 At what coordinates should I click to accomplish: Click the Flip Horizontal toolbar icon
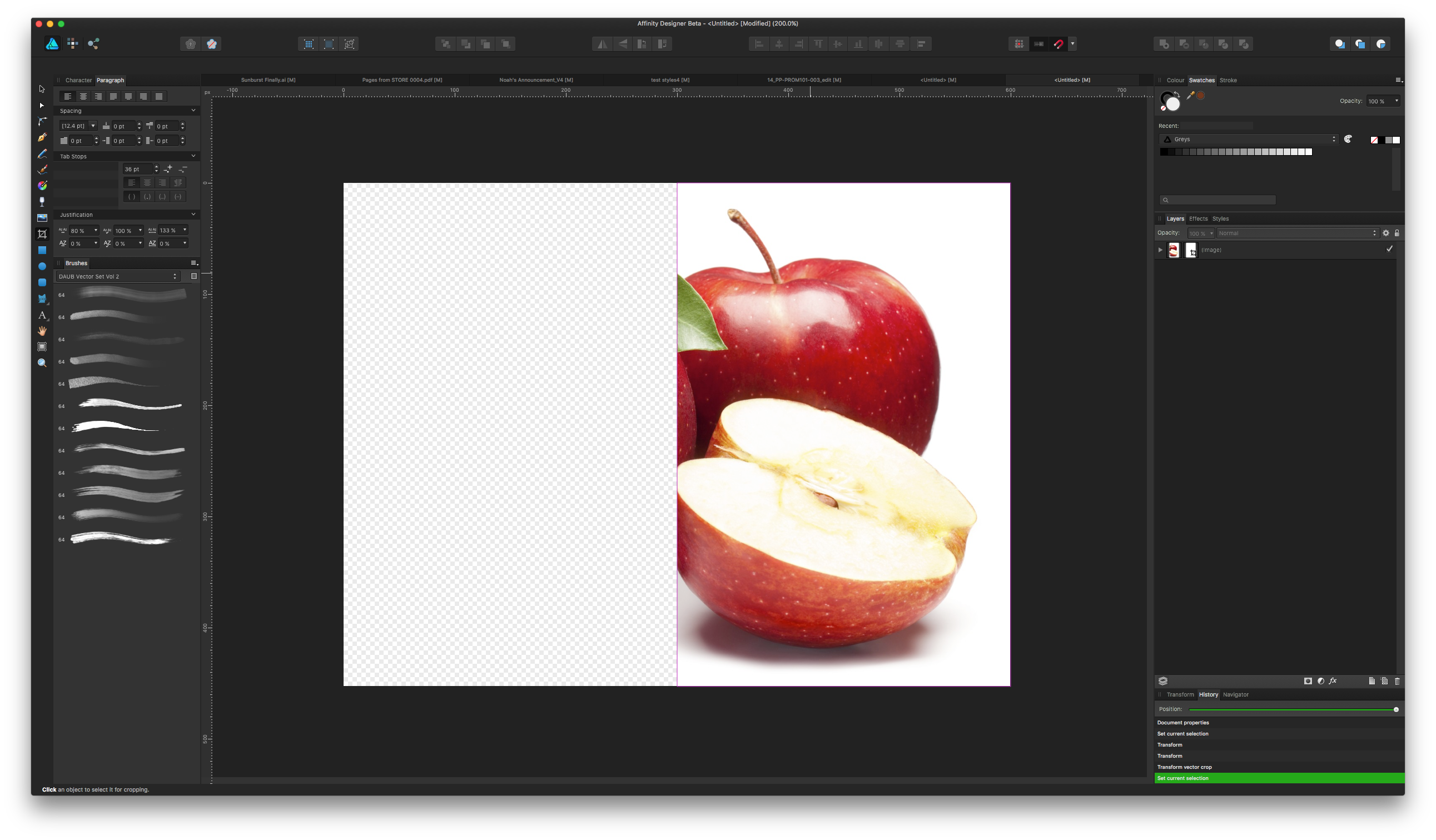click(602, 44)
